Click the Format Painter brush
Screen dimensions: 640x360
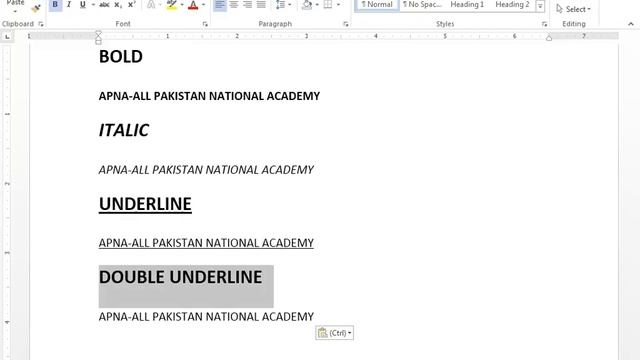(36, 7)
